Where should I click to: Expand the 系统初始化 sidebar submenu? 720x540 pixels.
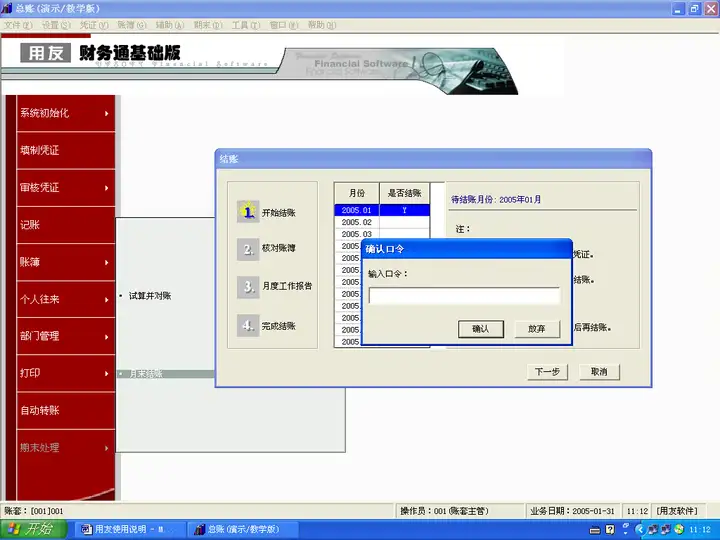click(66, 113)
